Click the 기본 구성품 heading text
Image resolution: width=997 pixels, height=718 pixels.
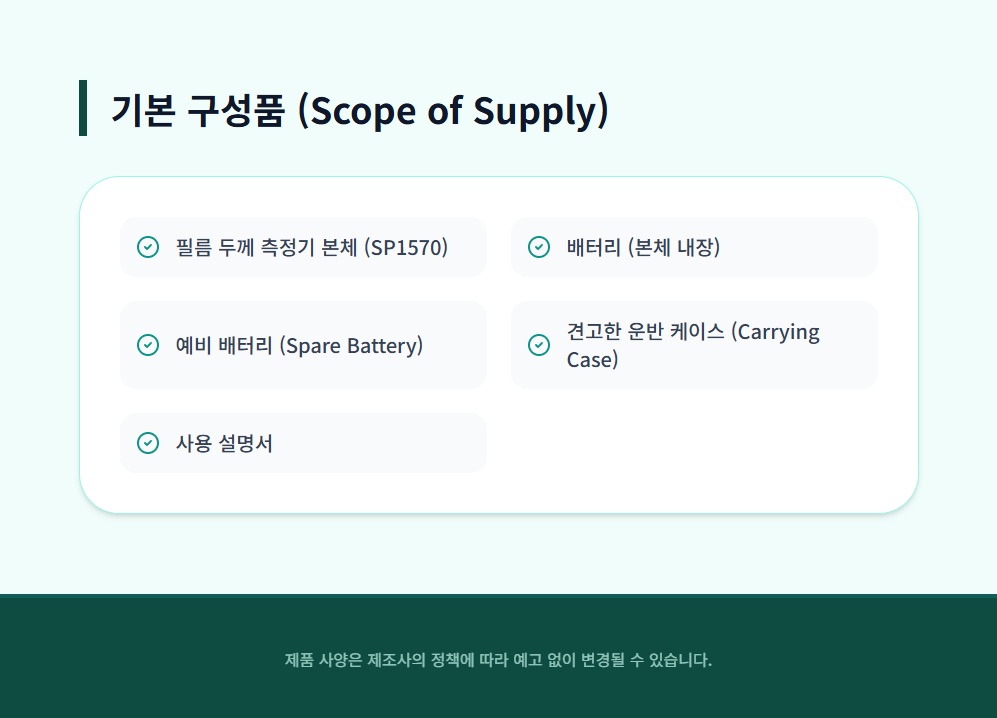point(198,109)
